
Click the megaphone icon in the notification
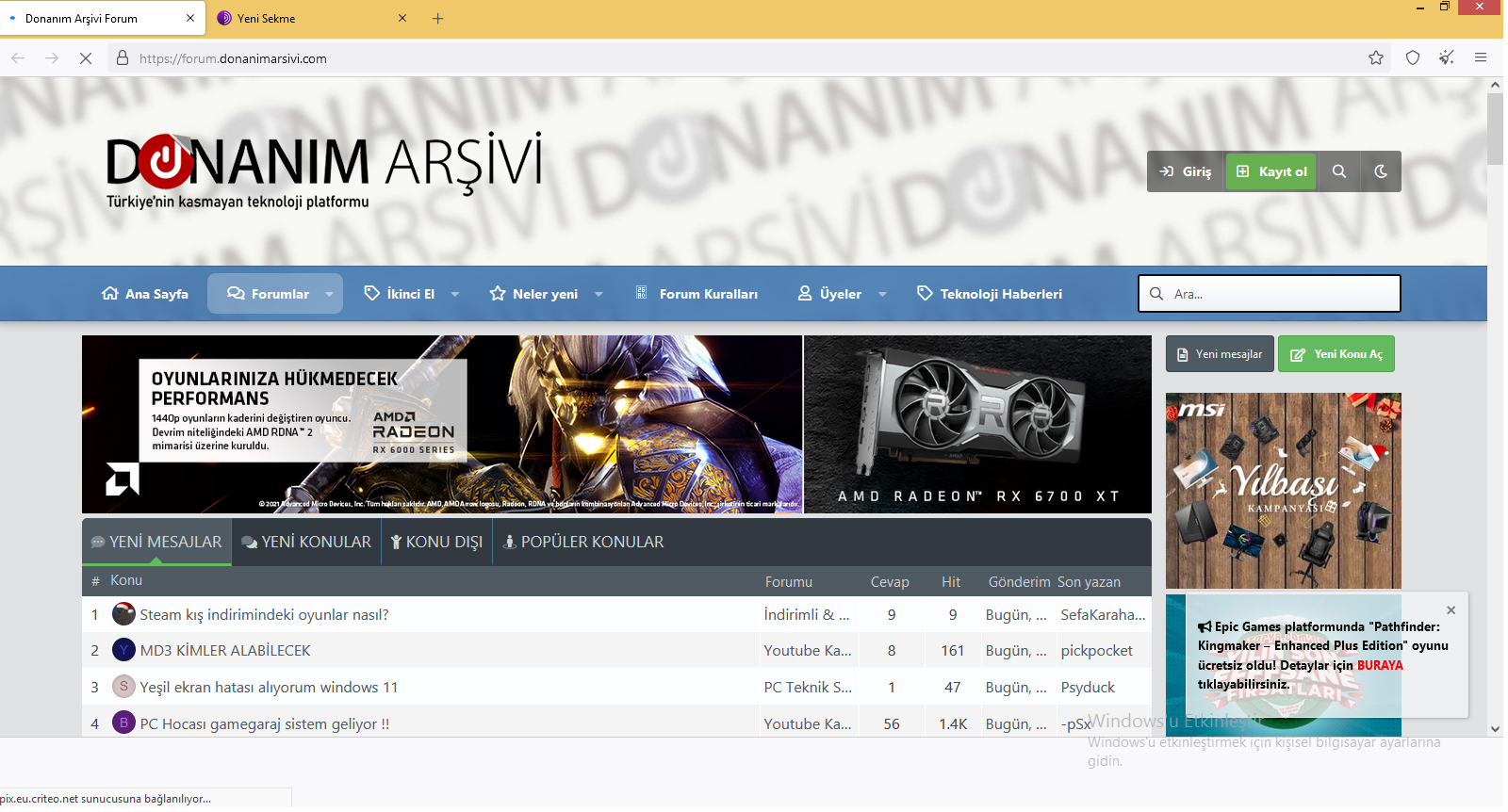[x=1205, y=627]
